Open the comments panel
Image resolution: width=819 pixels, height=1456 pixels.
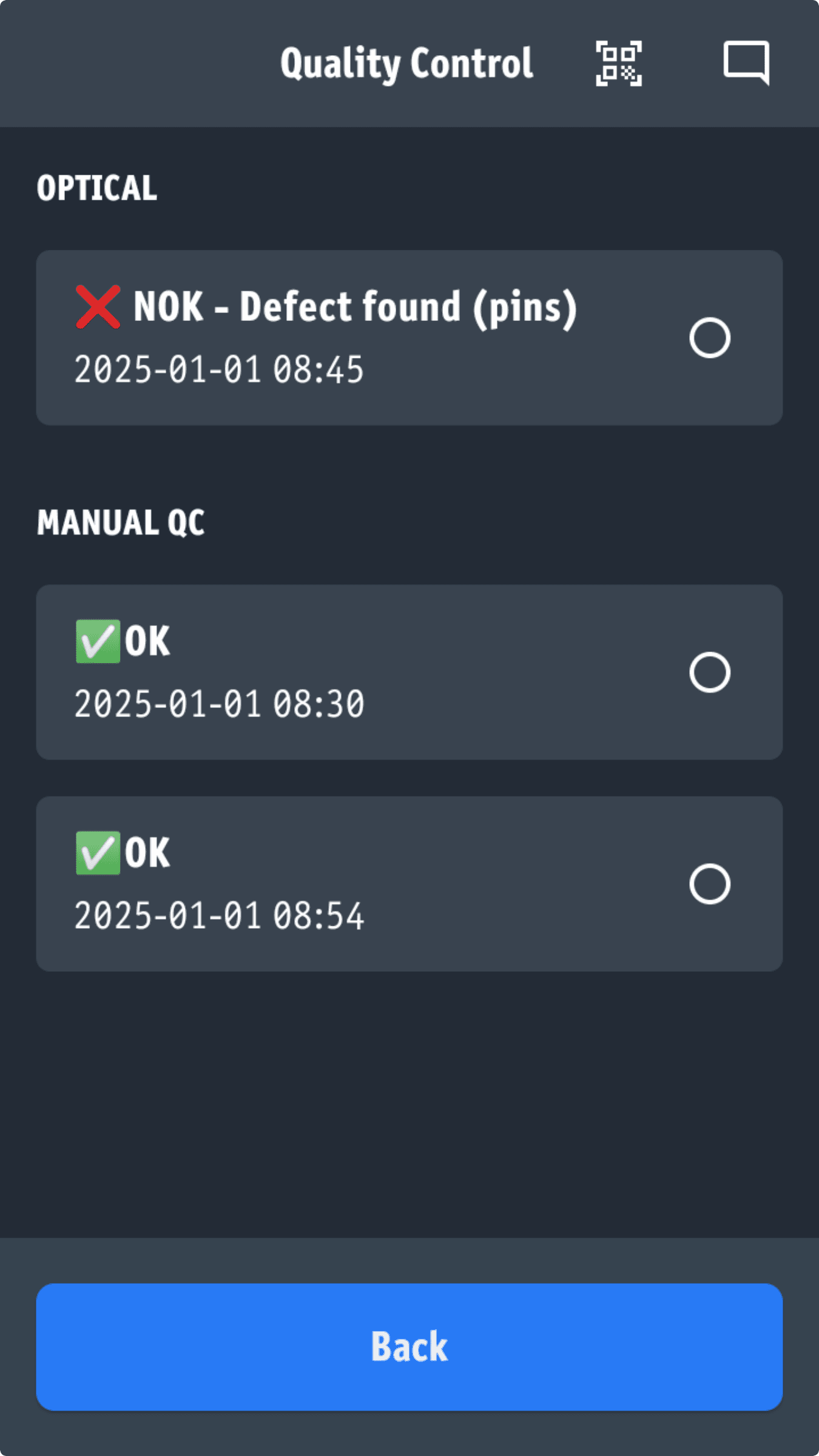(x=747, y=62)
